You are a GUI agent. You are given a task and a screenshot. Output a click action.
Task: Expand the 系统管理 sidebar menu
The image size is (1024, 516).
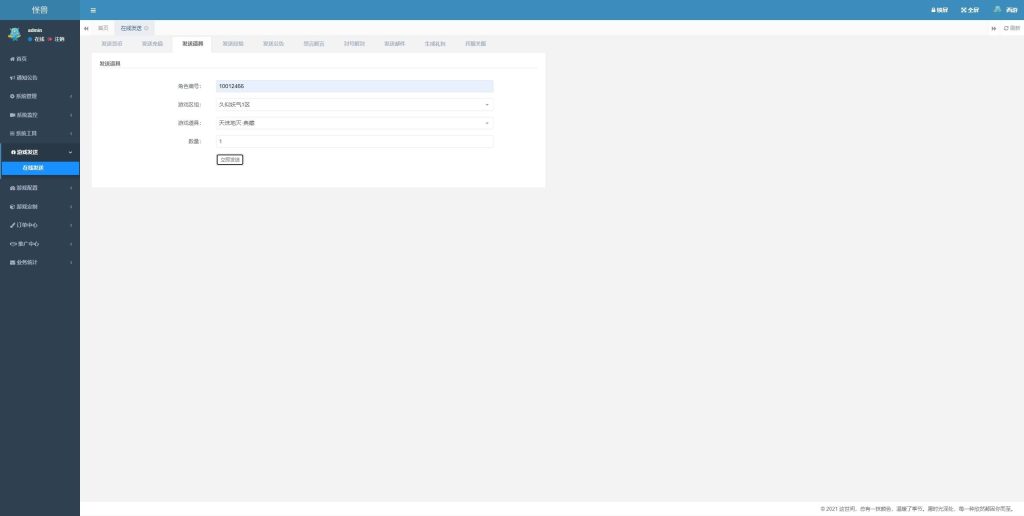tap(40, 96)
